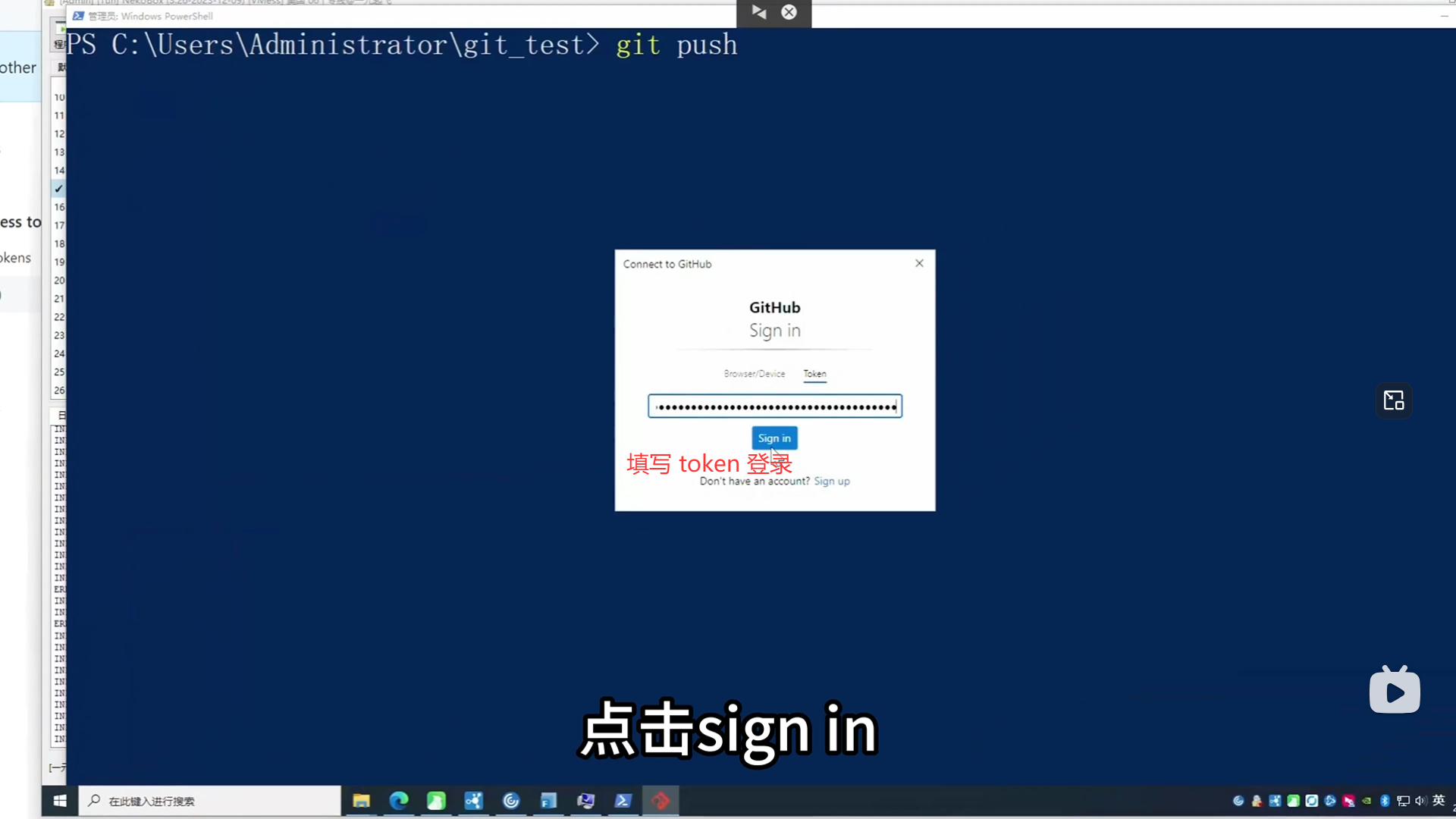This screenshot has height=819, width=1456.
Task: Select the Token tab
Action: (x=814, y=374)
